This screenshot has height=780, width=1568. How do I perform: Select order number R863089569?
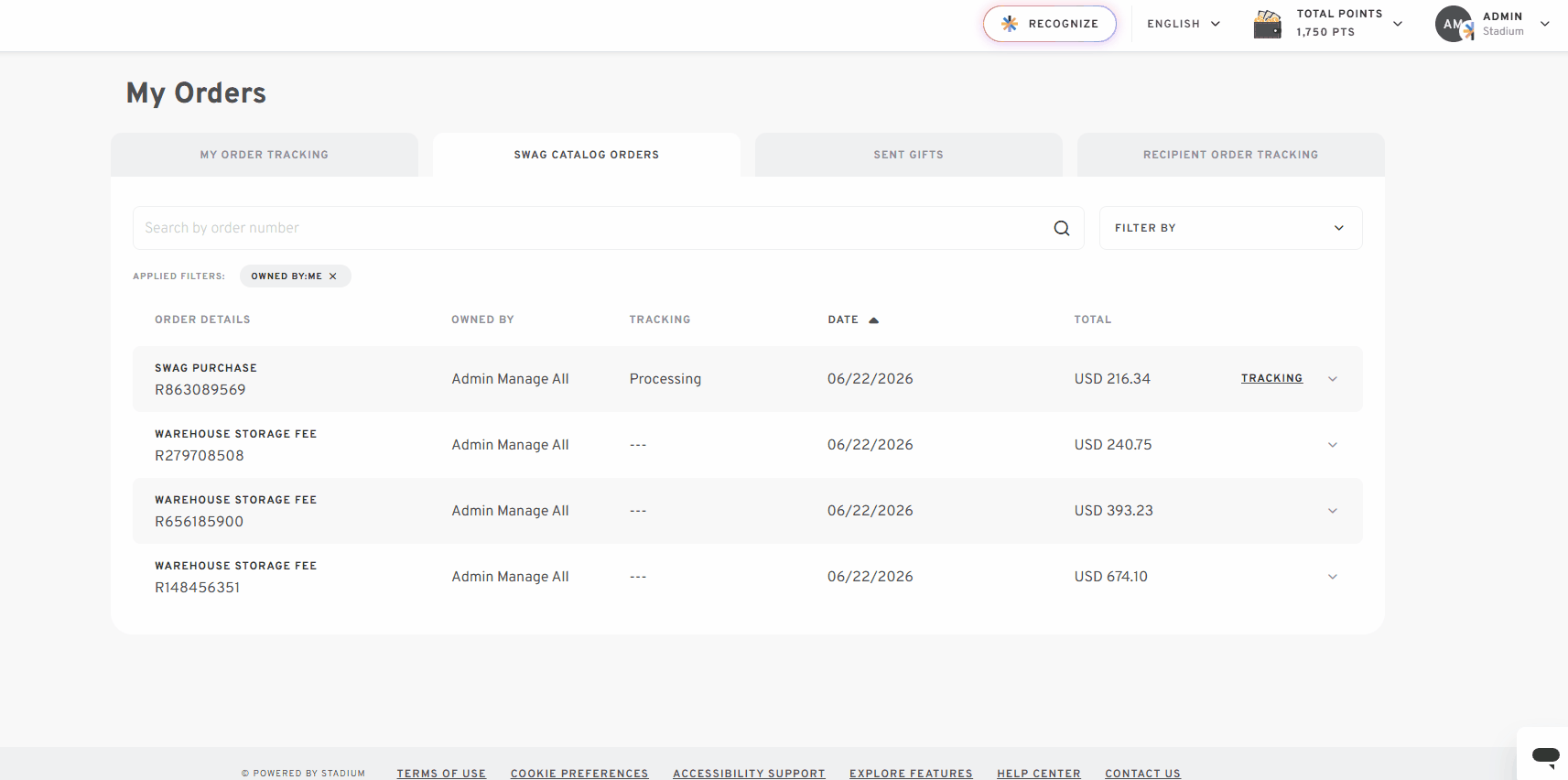200,390
